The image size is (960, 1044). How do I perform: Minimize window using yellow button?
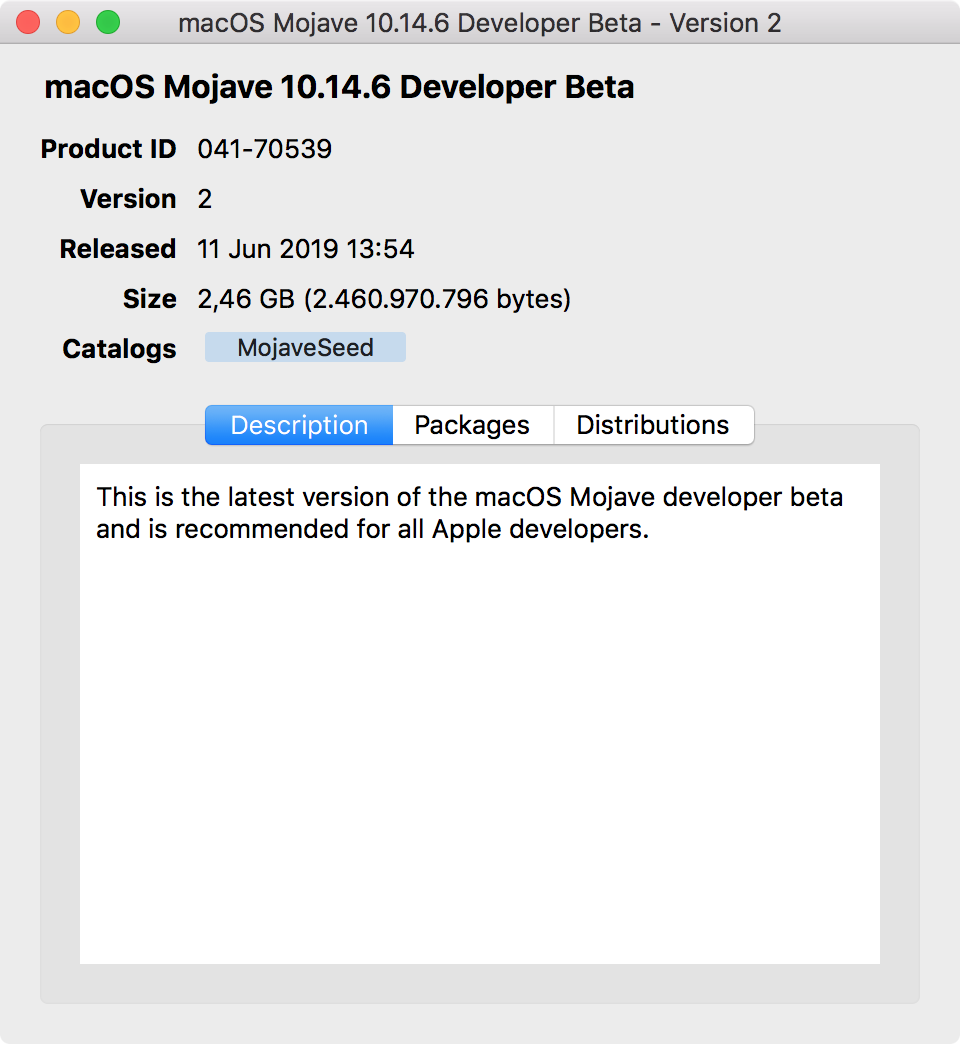click(68, 22)
